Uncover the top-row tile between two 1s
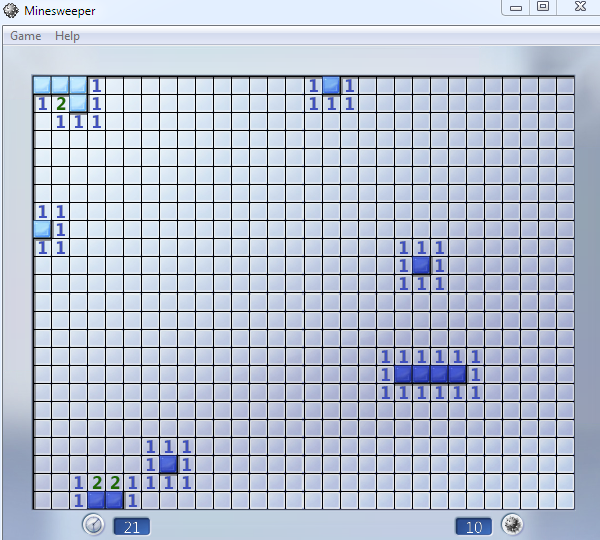Viewport: 600px width, 540px height. (x=331, y=85)
